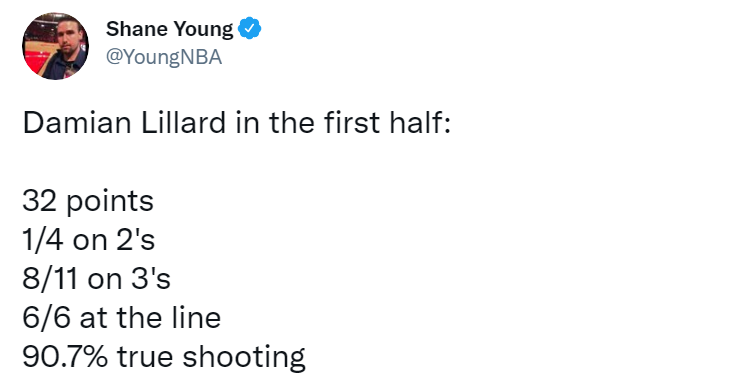The height and width of the screenshot is (386, 746).
Task: Click the '1/4' fraction
Action: (x=43, y=239)
